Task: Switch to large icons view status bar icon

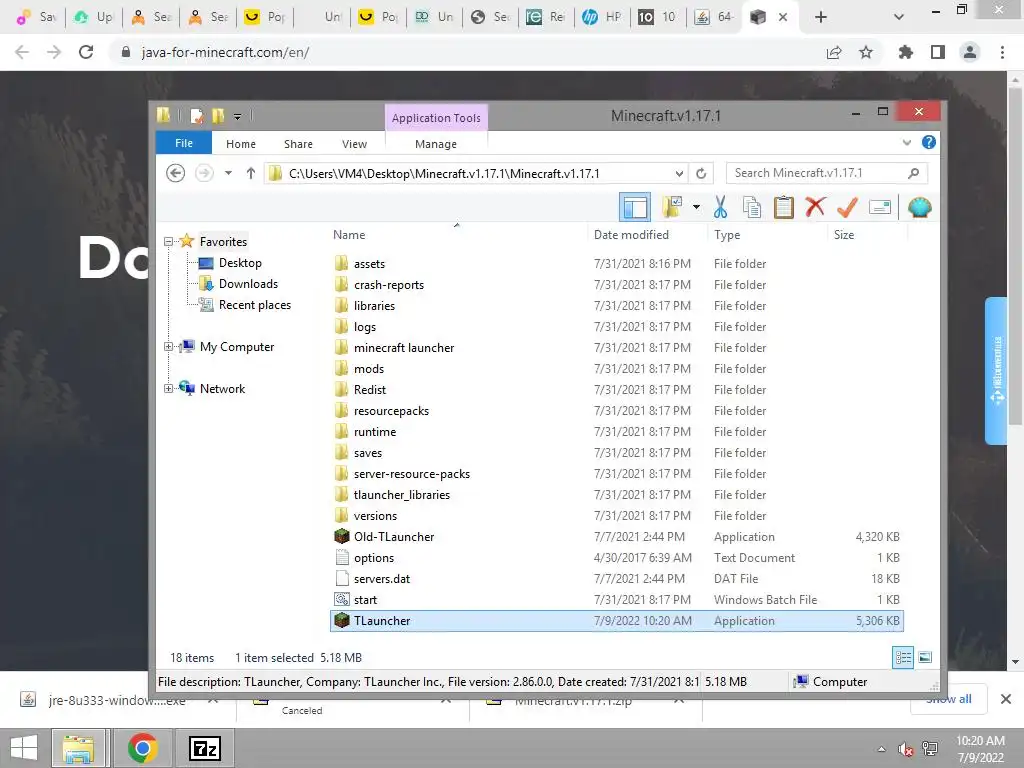Action: [x=925, y=657]
